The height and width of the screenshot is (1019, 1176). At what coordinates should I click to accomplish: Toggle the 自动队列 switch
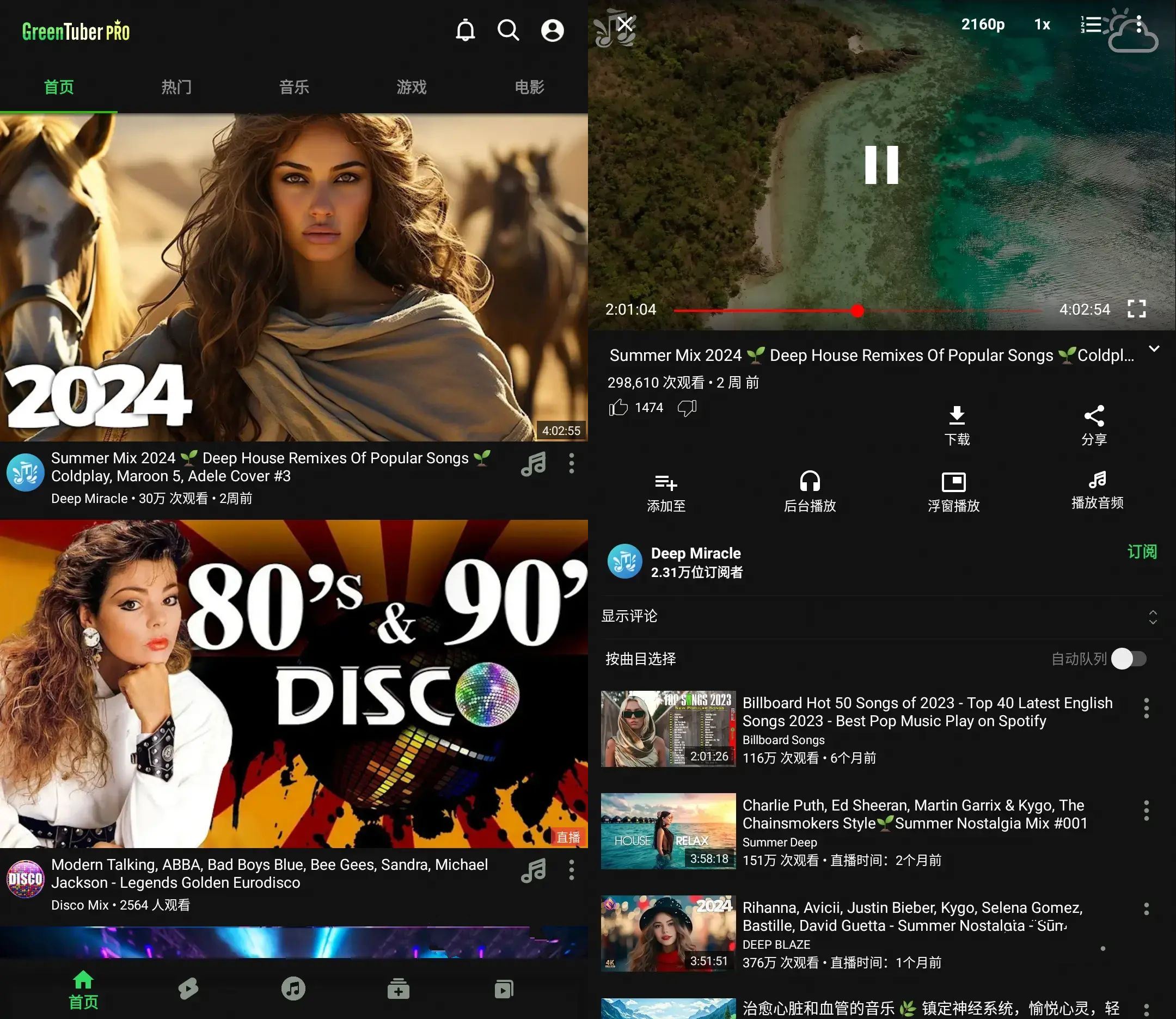tap(1129, 659)
